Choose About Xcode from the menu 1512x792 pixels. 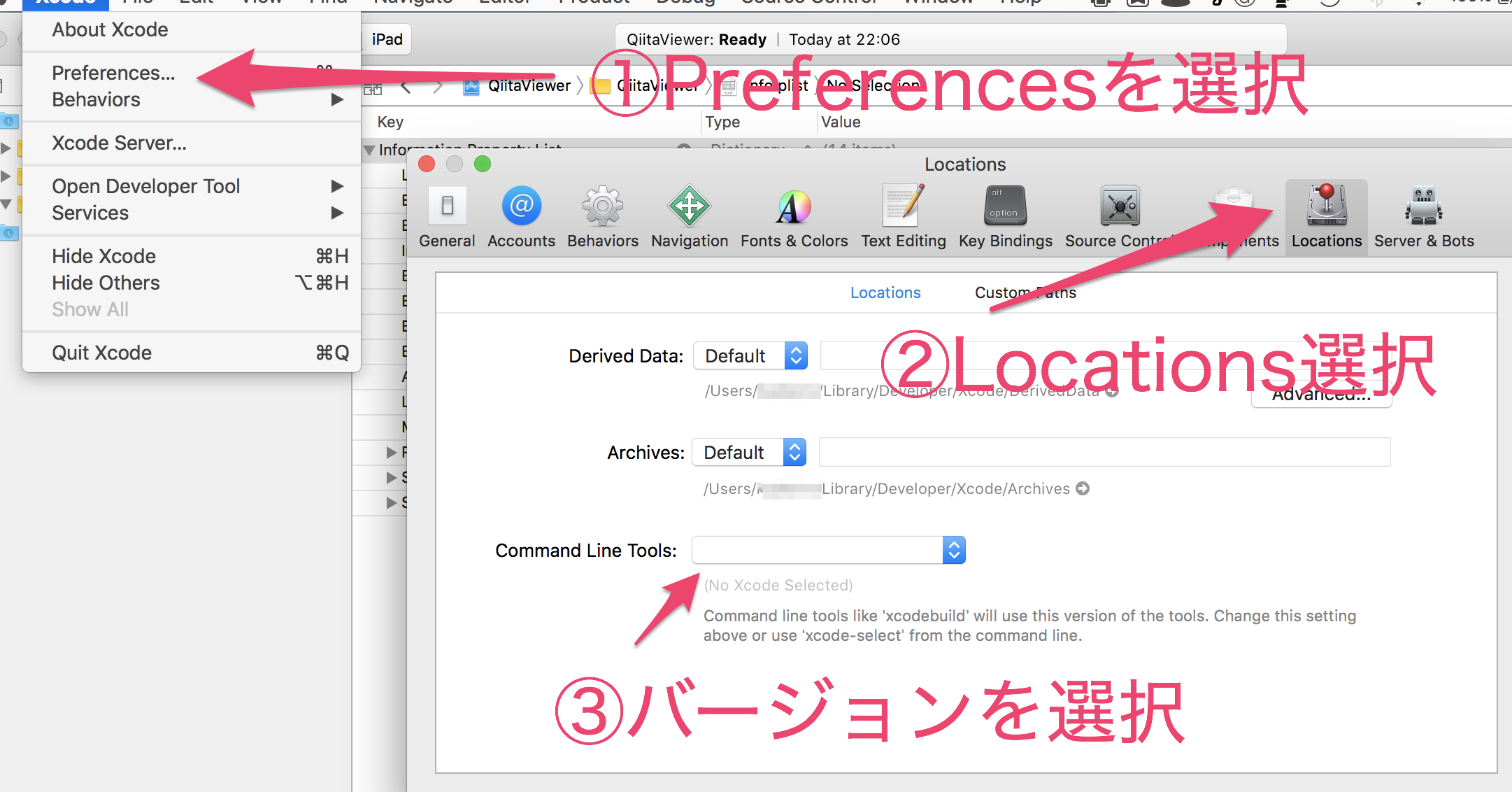pos(192,29)
